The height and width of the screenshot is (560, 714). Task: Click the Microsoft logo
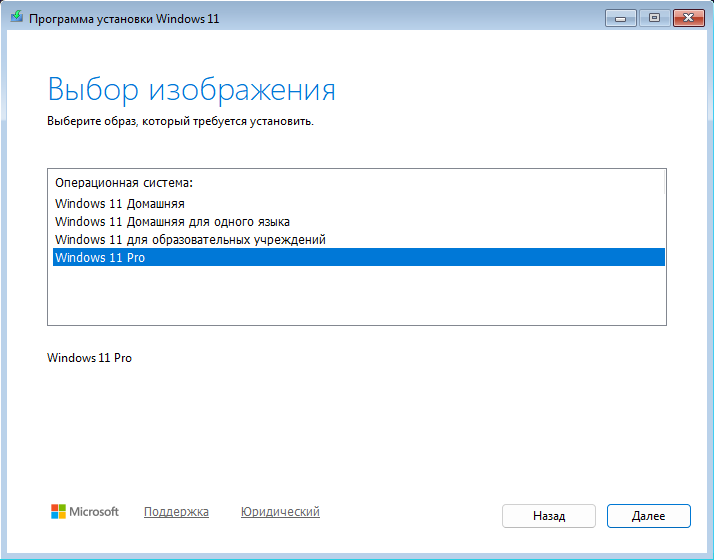coord(85,512)
